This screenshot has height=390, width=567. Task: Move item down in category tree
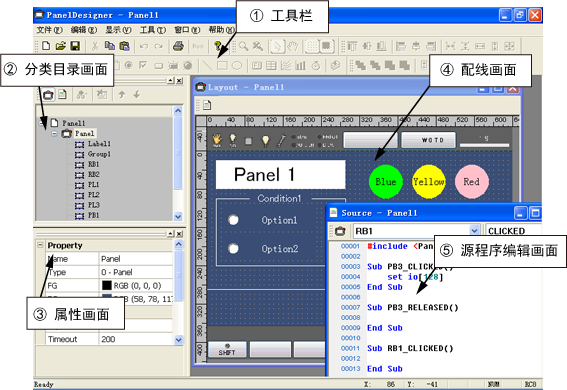(x=136, y=95)
